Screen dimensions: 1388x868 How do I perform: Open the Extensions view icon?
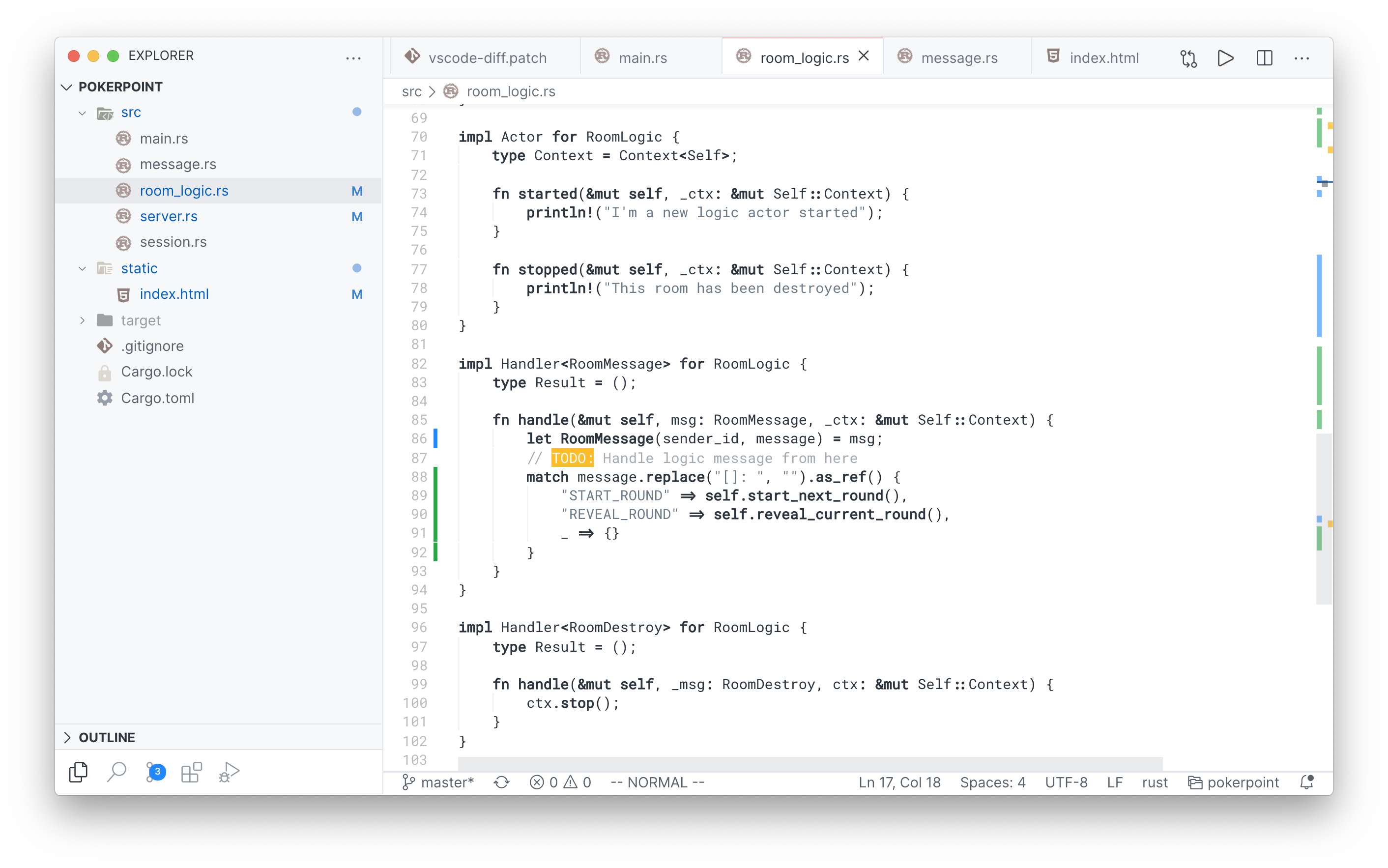click(191, 772)
